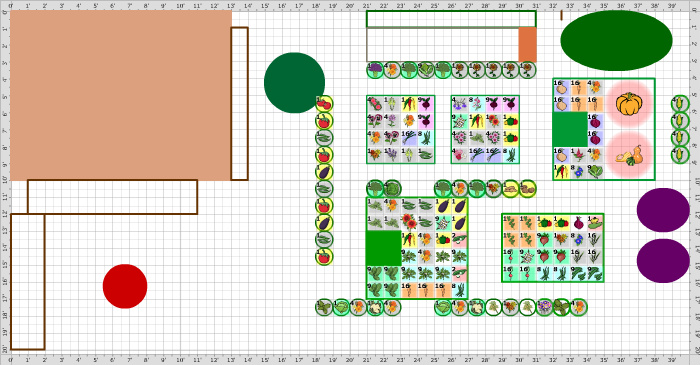The image size is (700, 365).
Task: Click the tall brown-outlined rectangle at bottom left
Action: pyautogui.click(x=28, y=282)
